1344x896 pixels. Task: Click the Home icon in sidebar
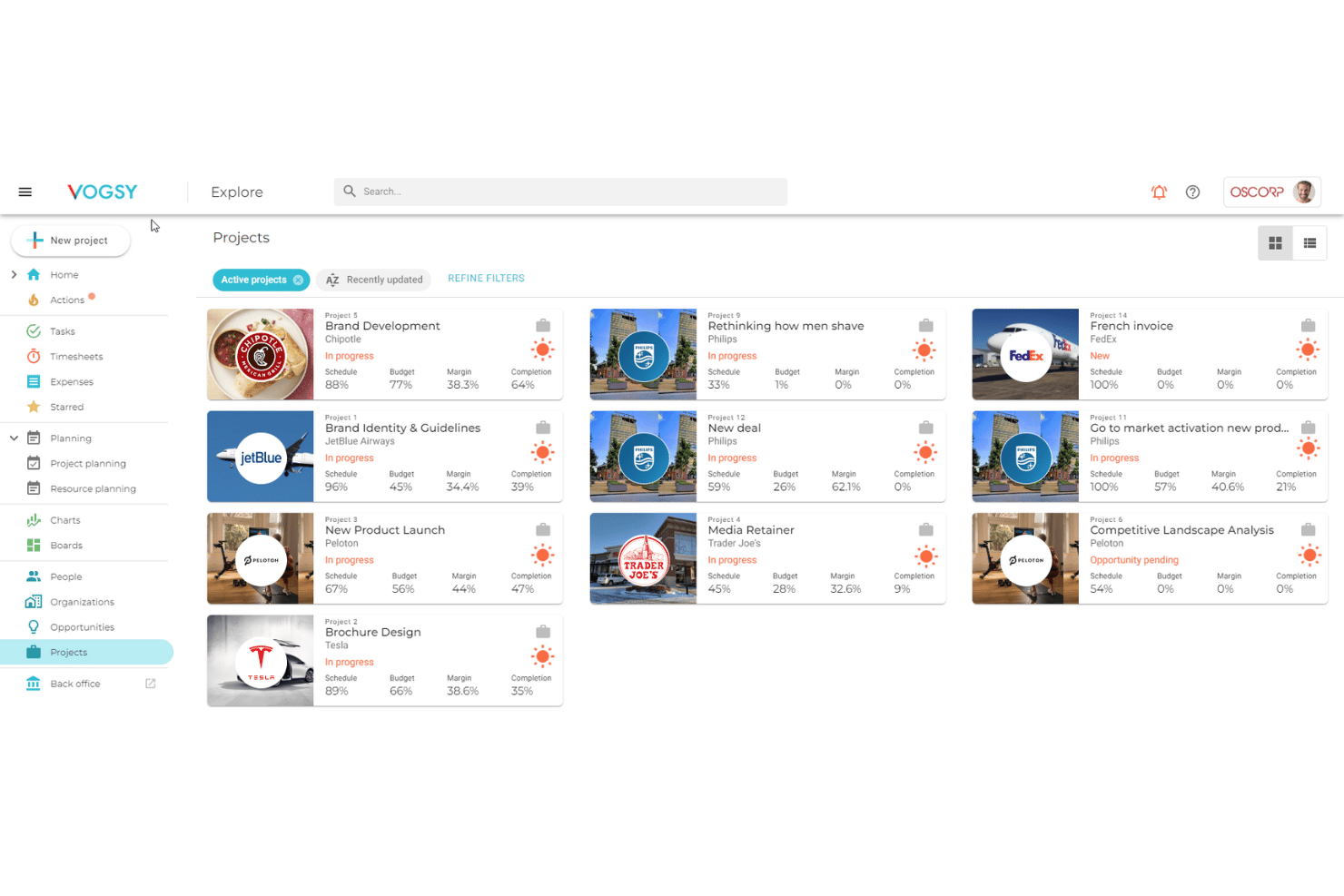34,274
